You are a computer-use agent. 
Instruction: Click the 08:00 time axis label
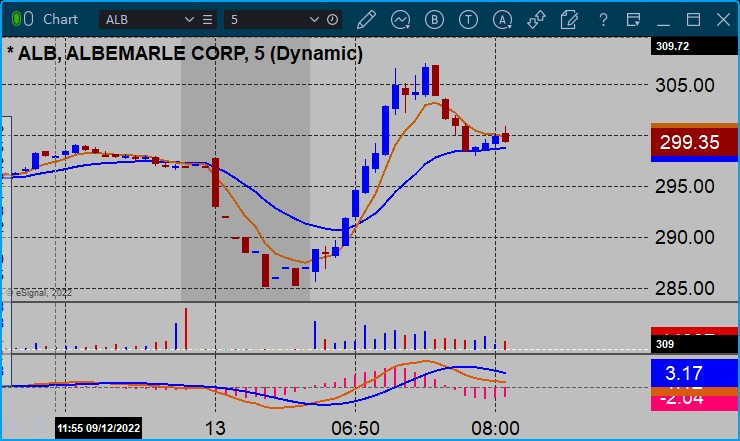[495, 429]
